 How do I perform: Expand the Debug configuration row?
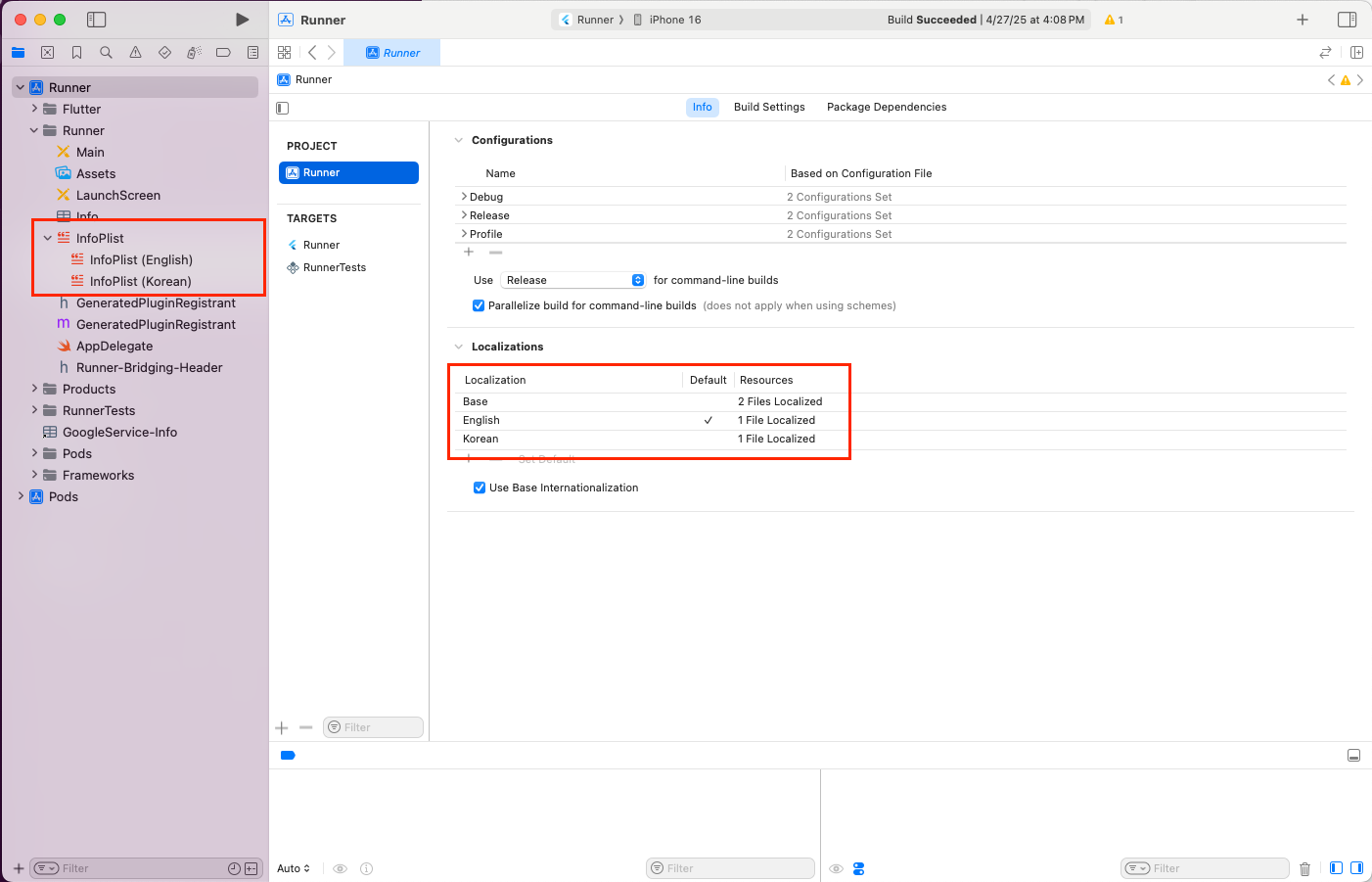pos(464,197)
